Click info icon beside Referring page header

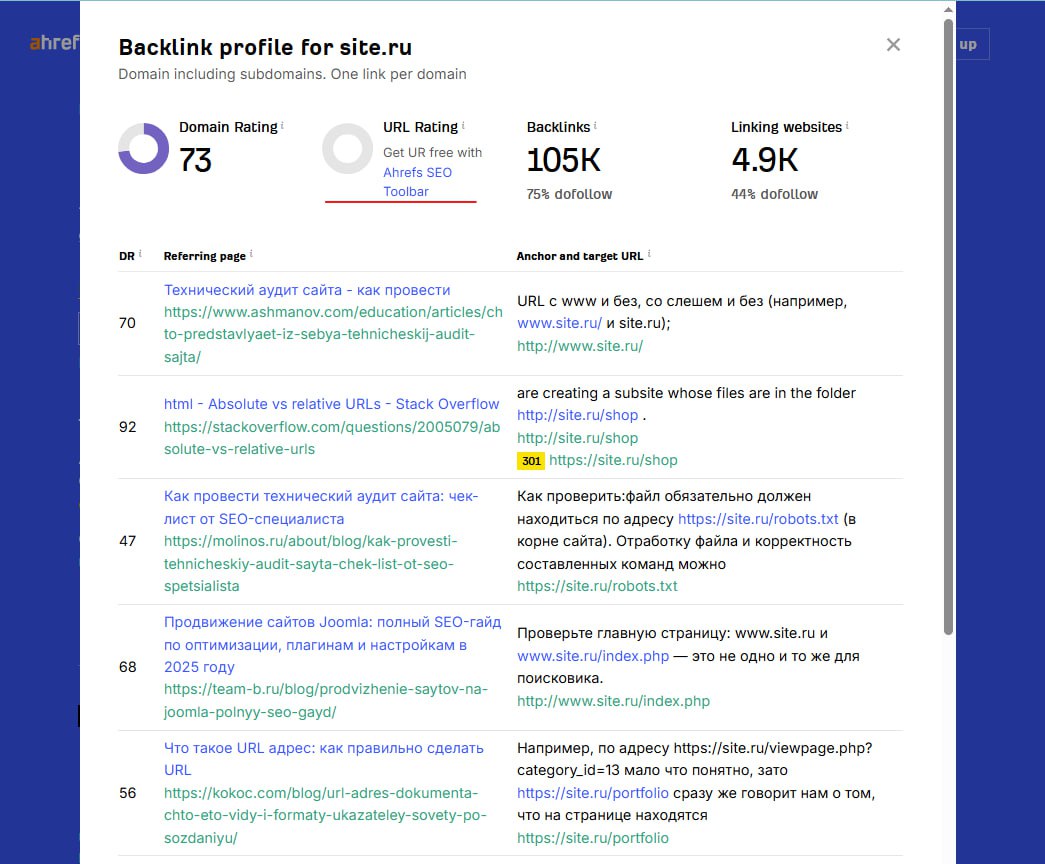[x=251, y=255]
